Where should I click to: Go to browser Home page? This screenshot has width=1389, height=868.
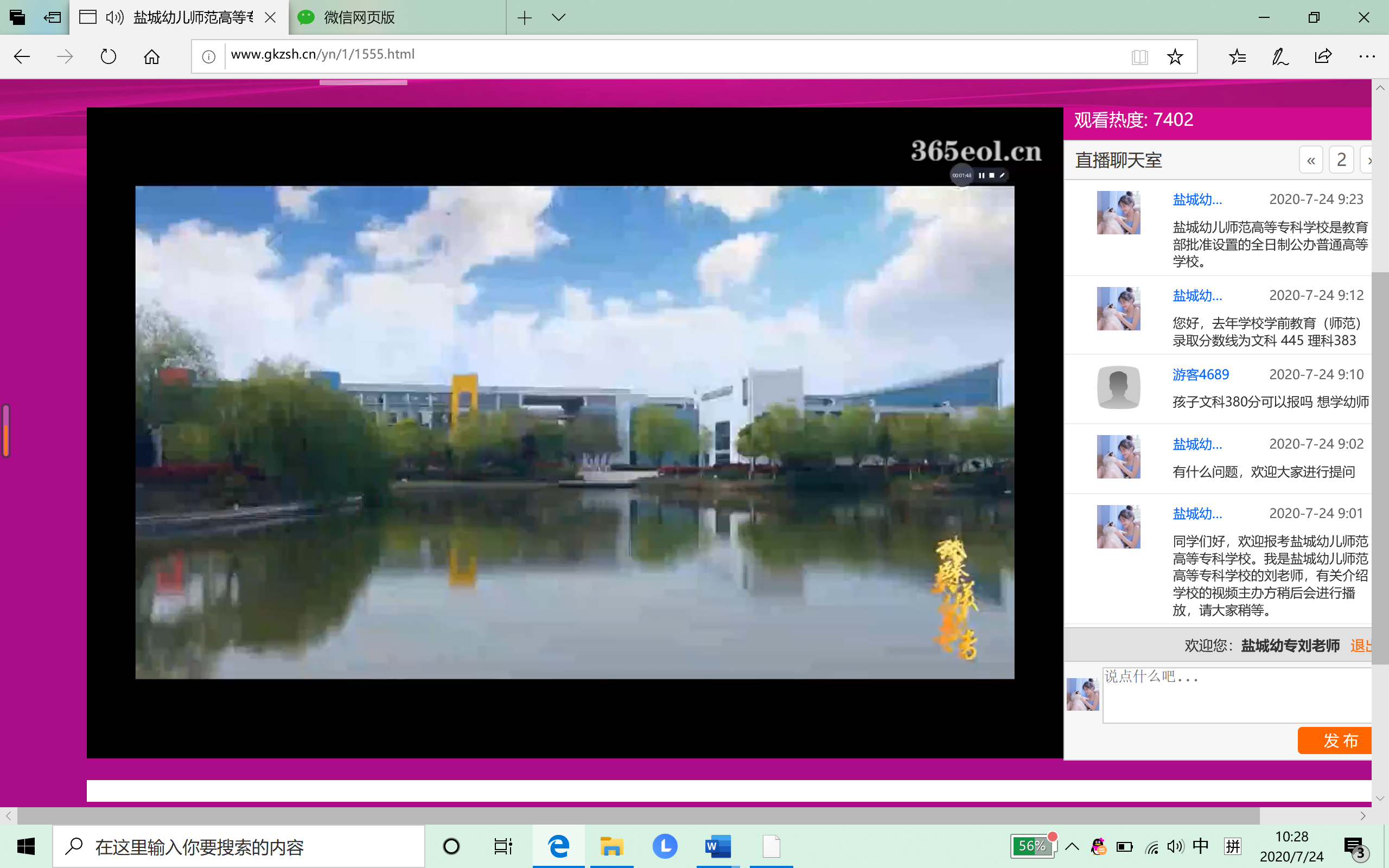151,56
